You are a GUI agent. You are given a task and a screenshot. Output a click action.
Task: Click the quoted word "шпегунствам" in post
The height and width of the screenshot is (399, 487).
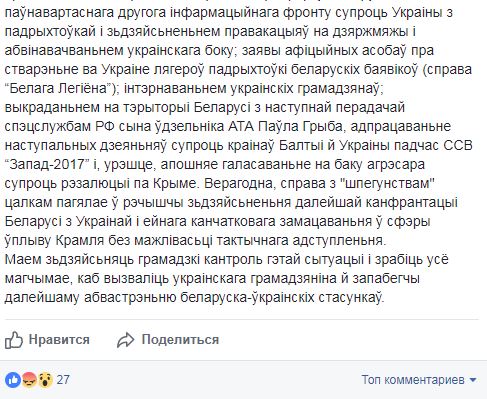pos(390,184)
